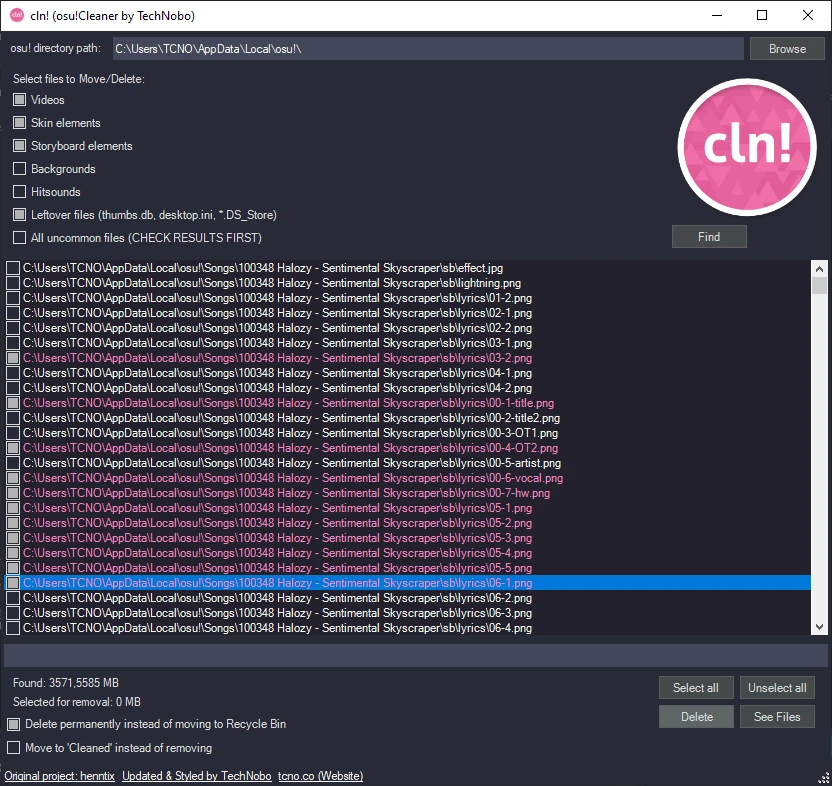The width and height of the screenshot is (832, 786).
Task: Maximize the cln! window
Action: (x=762, y=15)
